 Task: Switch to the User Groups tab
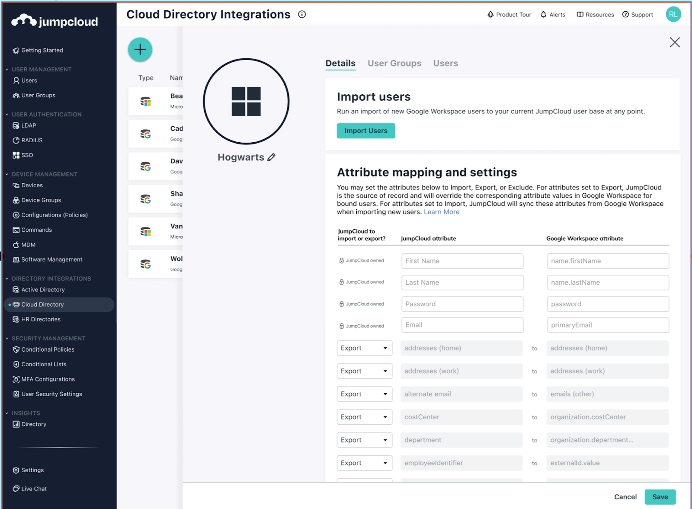[394, 63]
